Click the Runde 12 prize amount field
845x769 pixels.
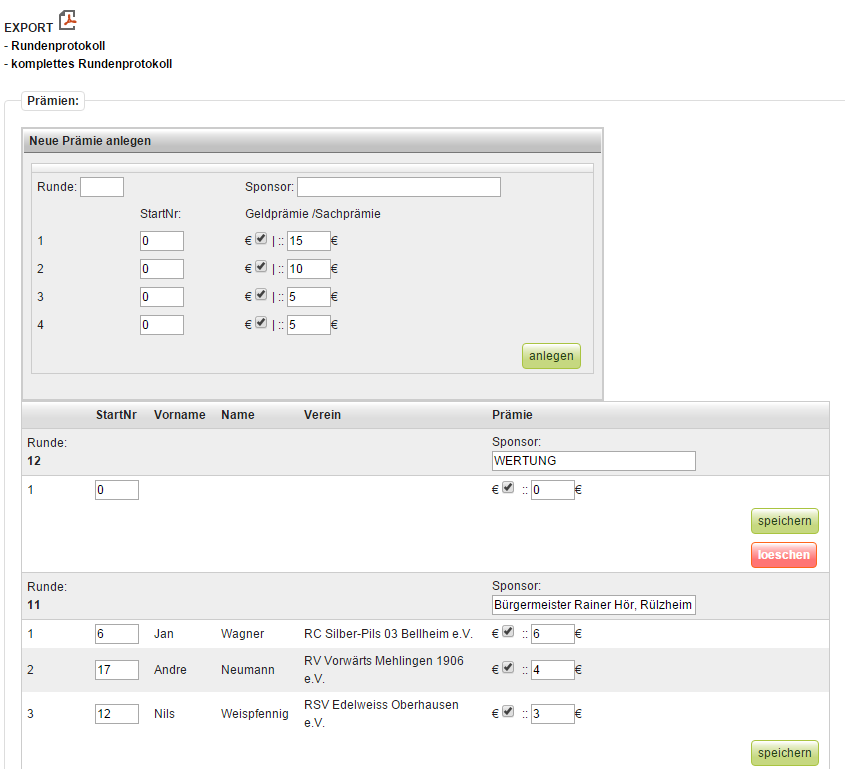(552, 490)
